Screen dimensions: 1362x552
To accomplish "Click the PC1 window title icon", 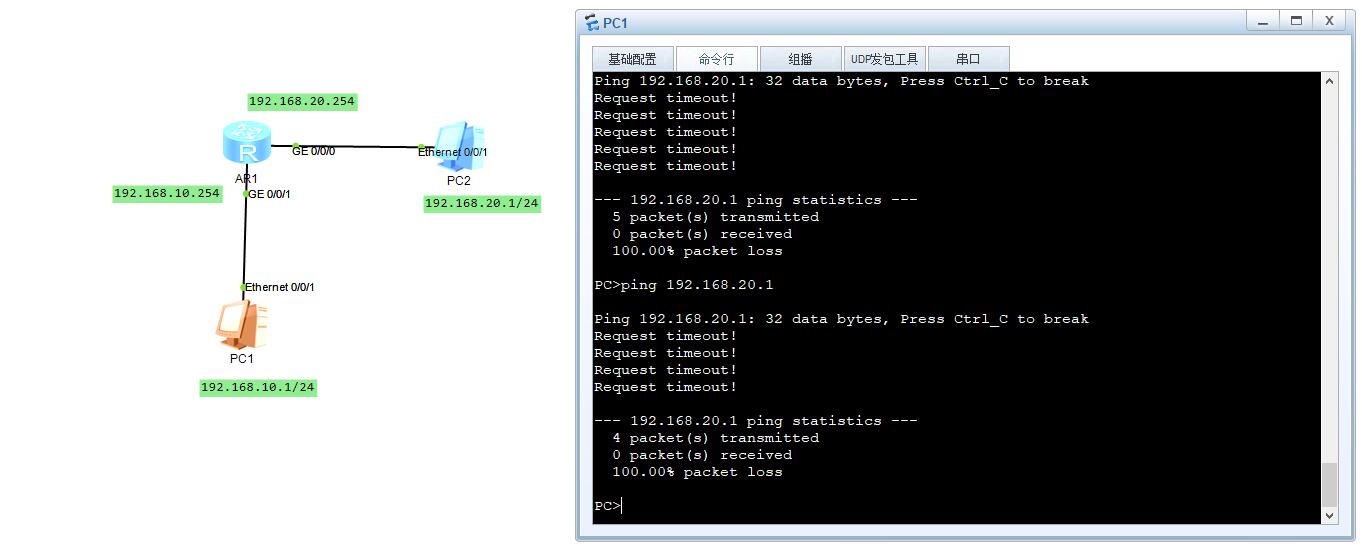I will (592, 23).
